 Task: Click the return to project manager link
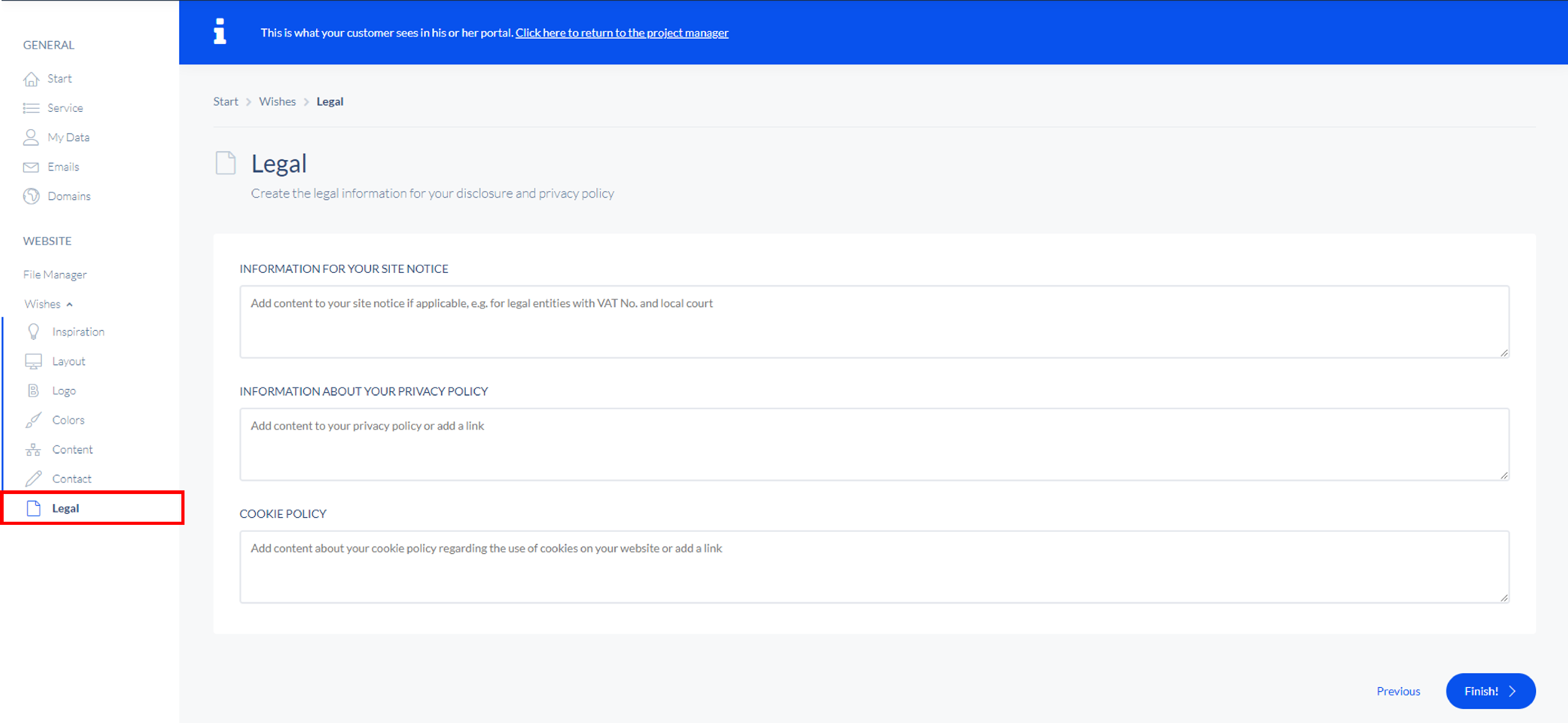click(x=621, y=33)
